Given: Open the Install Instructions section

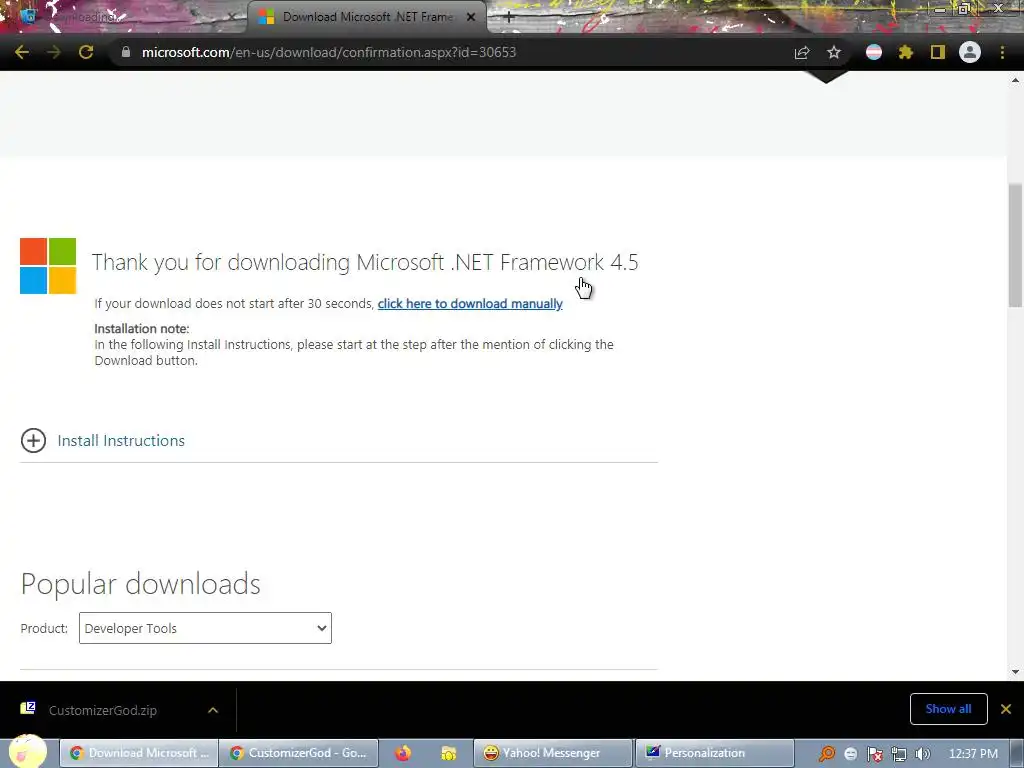Looking at the screenshot, I should pos(121,441).
